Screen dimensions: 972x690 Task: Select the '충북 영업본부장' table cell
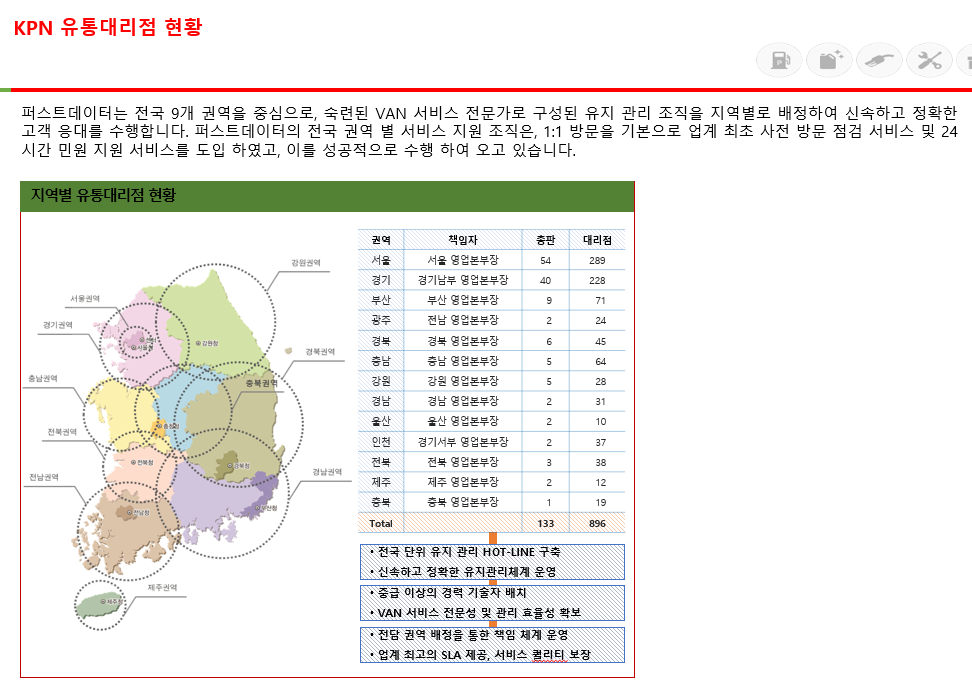pyautogui.click(x=462, y=502)
